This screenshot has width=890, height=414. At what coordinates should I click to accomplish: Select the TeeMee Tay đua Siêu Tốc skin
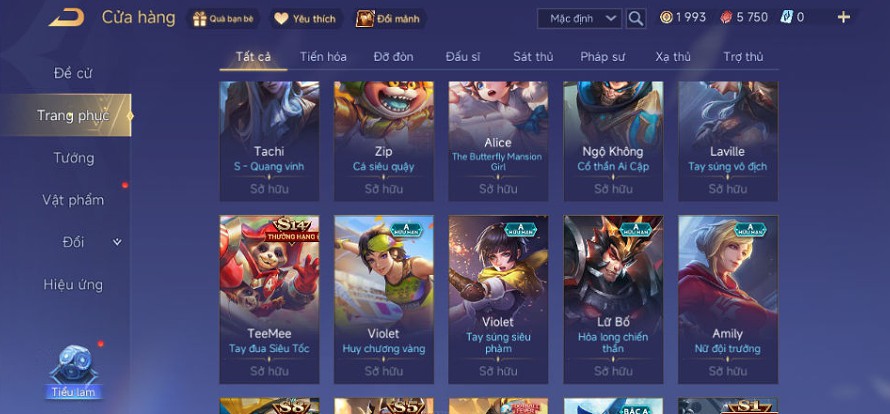pos(270,299)
